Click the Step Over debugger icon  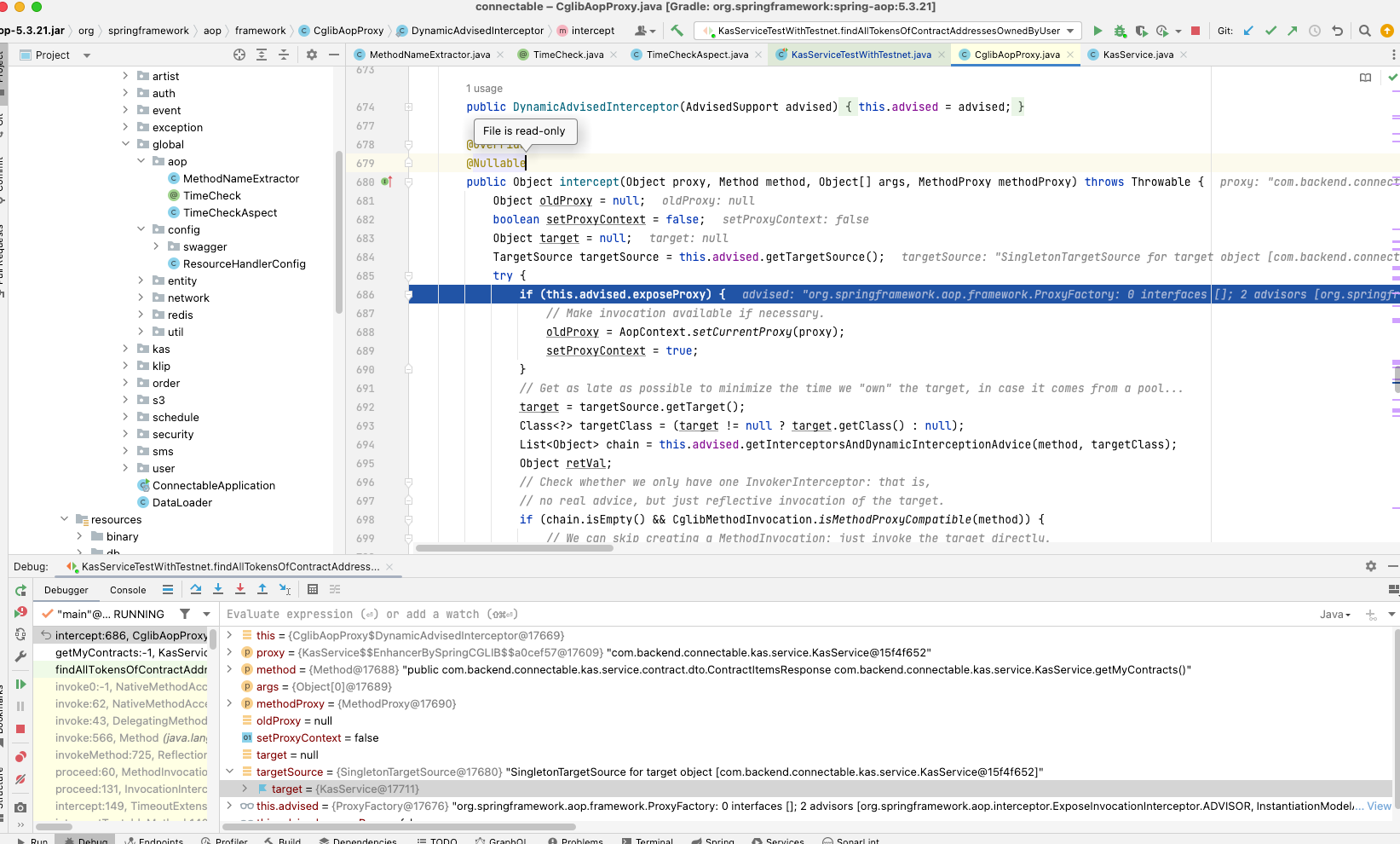point(196,589)
